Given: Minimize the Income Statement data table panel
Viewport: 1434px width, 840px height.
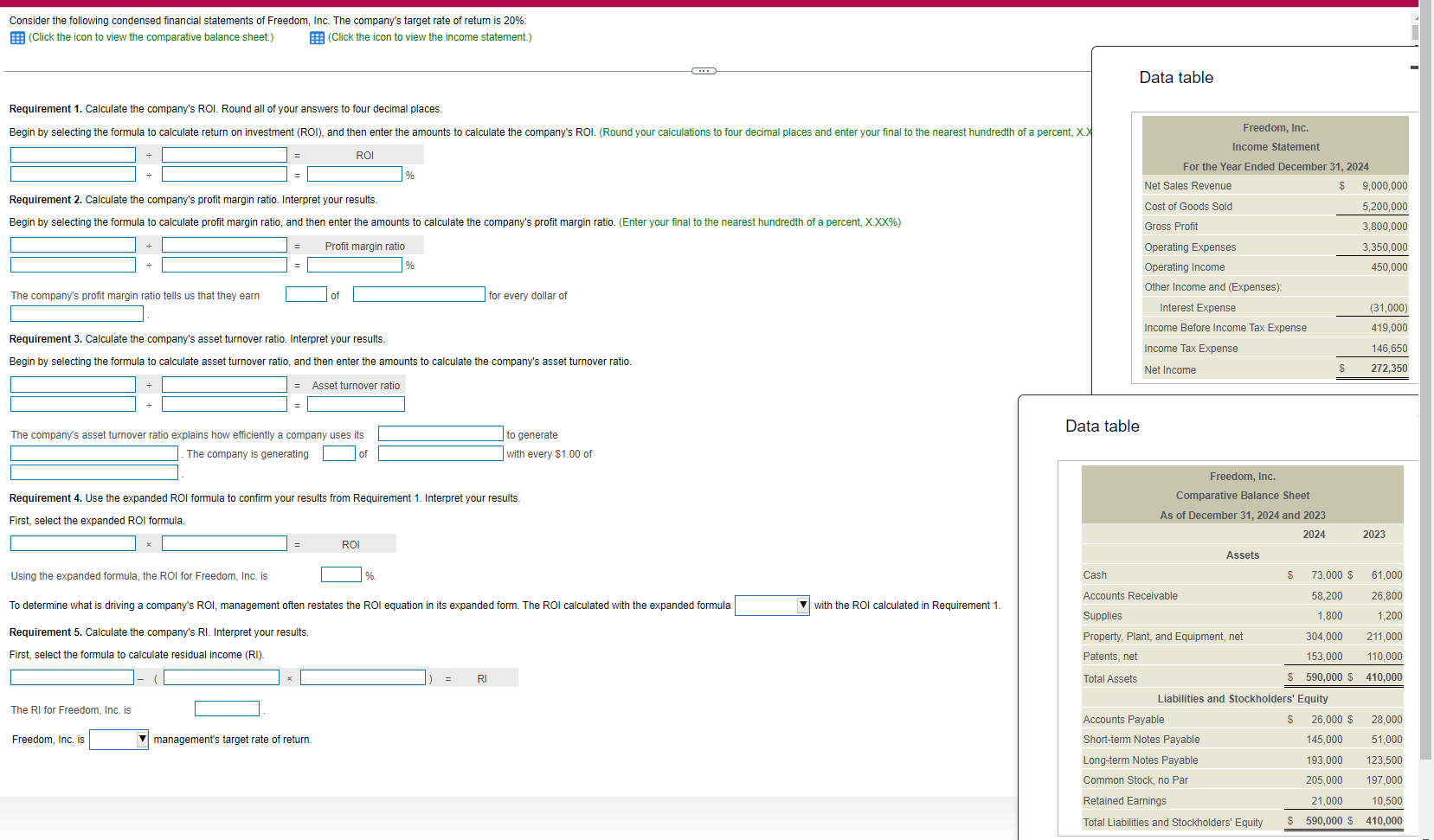Looking at the screenshot, I should tap(1414, 67).
